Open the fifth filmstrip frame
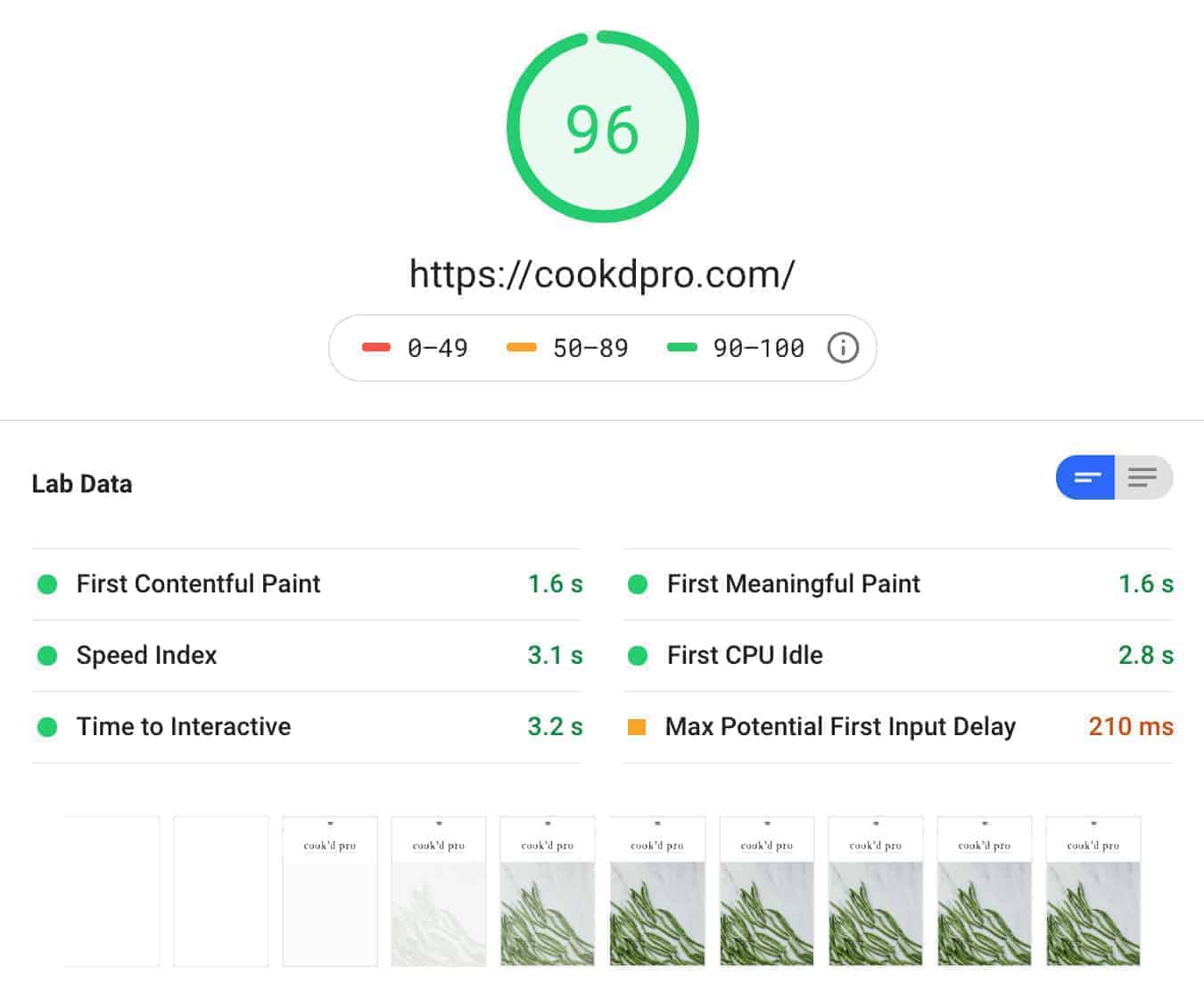 click(x=548, y=890)
